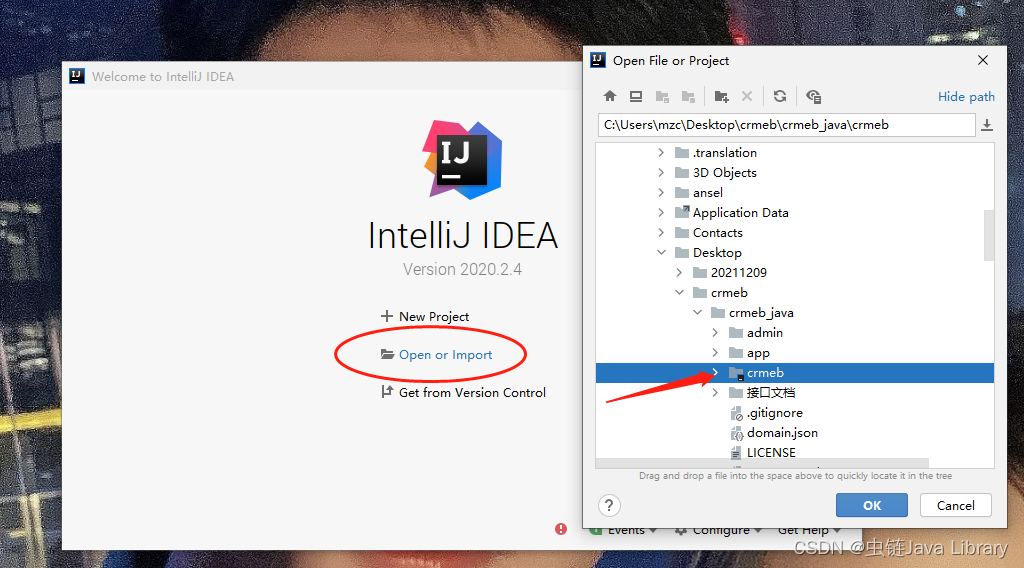Click the red error notification icon

coord(561,529)
